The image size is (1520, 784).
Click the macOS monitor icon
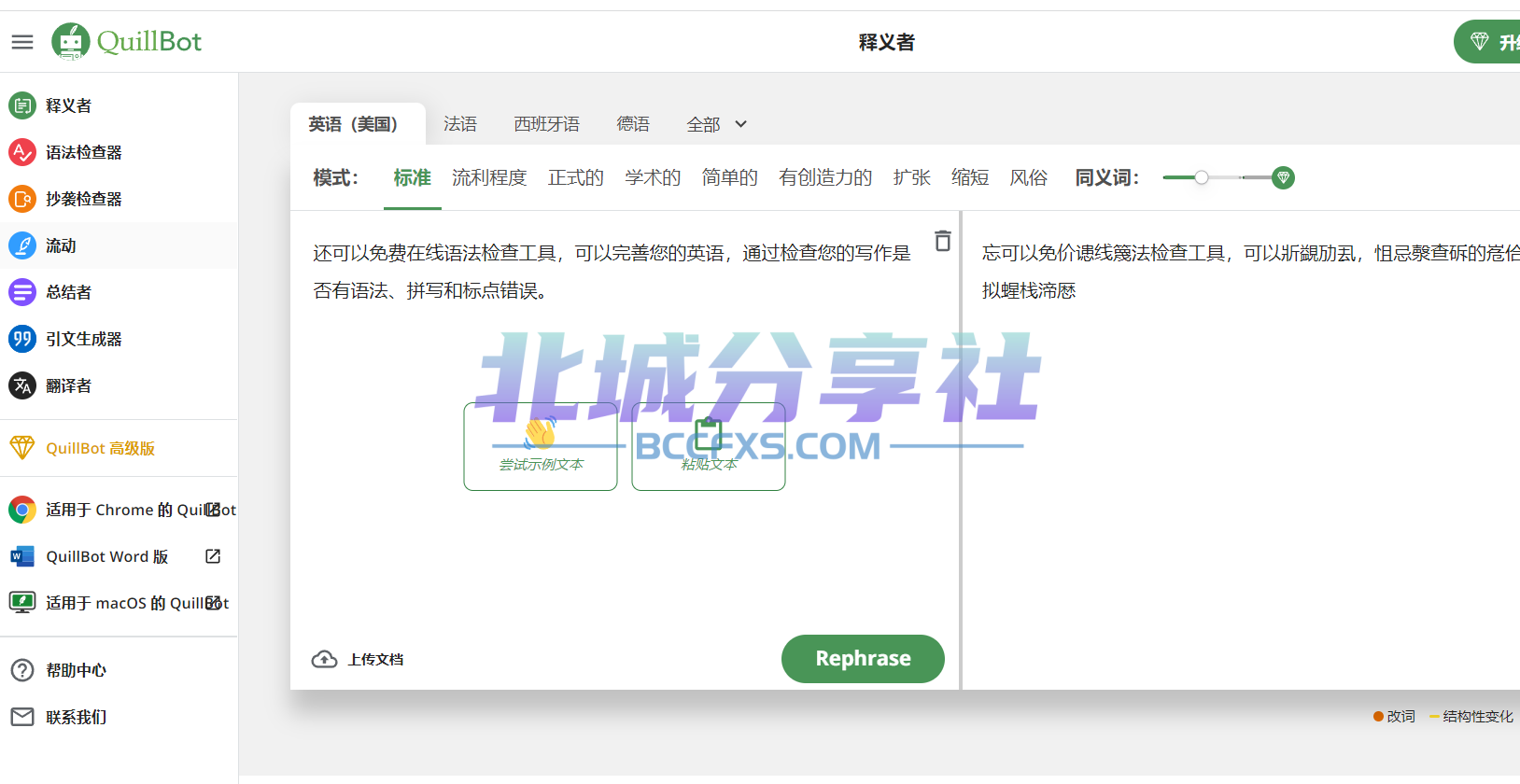[22, 603]
